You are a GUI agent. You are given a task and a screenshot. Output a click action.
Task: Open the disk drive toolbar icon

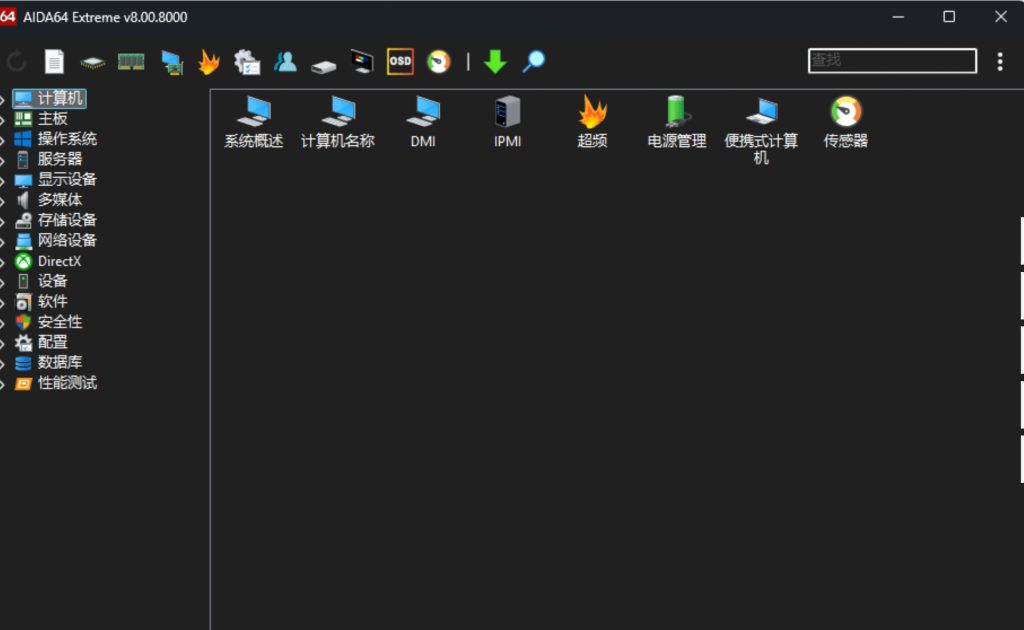(x=323, y=66)
